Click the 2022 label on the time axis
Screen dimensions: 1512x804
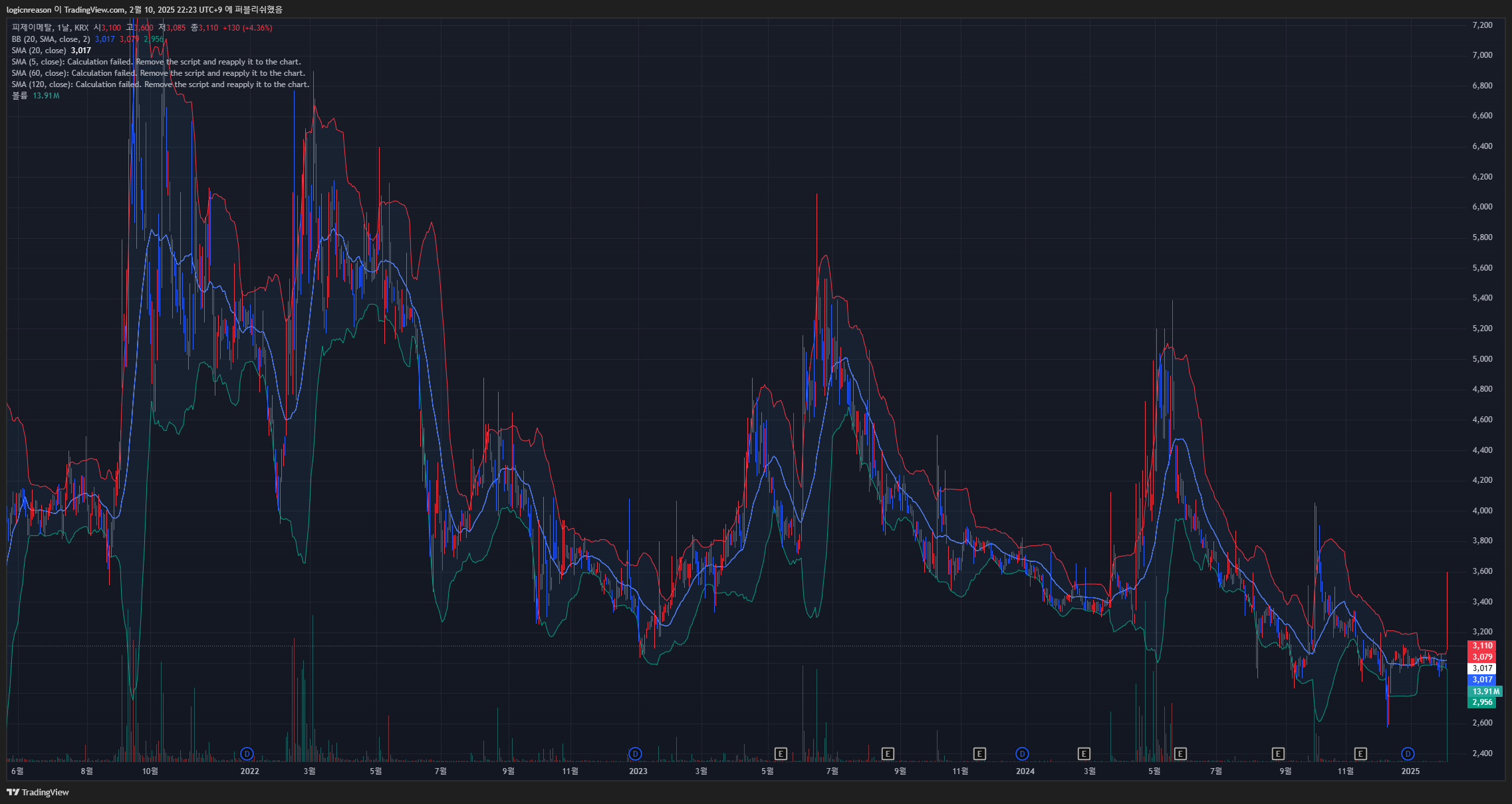pyautogui.click(x=249, y=771)
